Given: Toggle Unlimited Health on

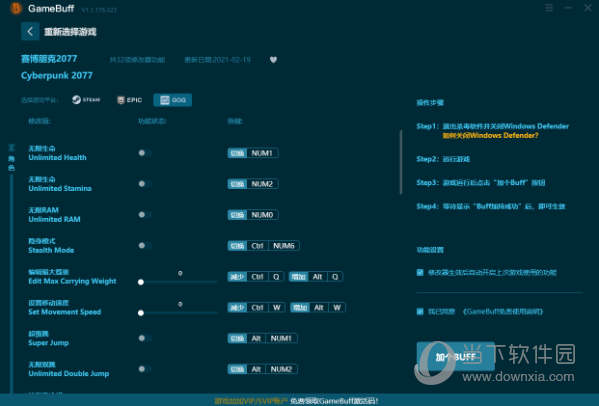Looking at the screenshot, I should click(x=145, y=153).
